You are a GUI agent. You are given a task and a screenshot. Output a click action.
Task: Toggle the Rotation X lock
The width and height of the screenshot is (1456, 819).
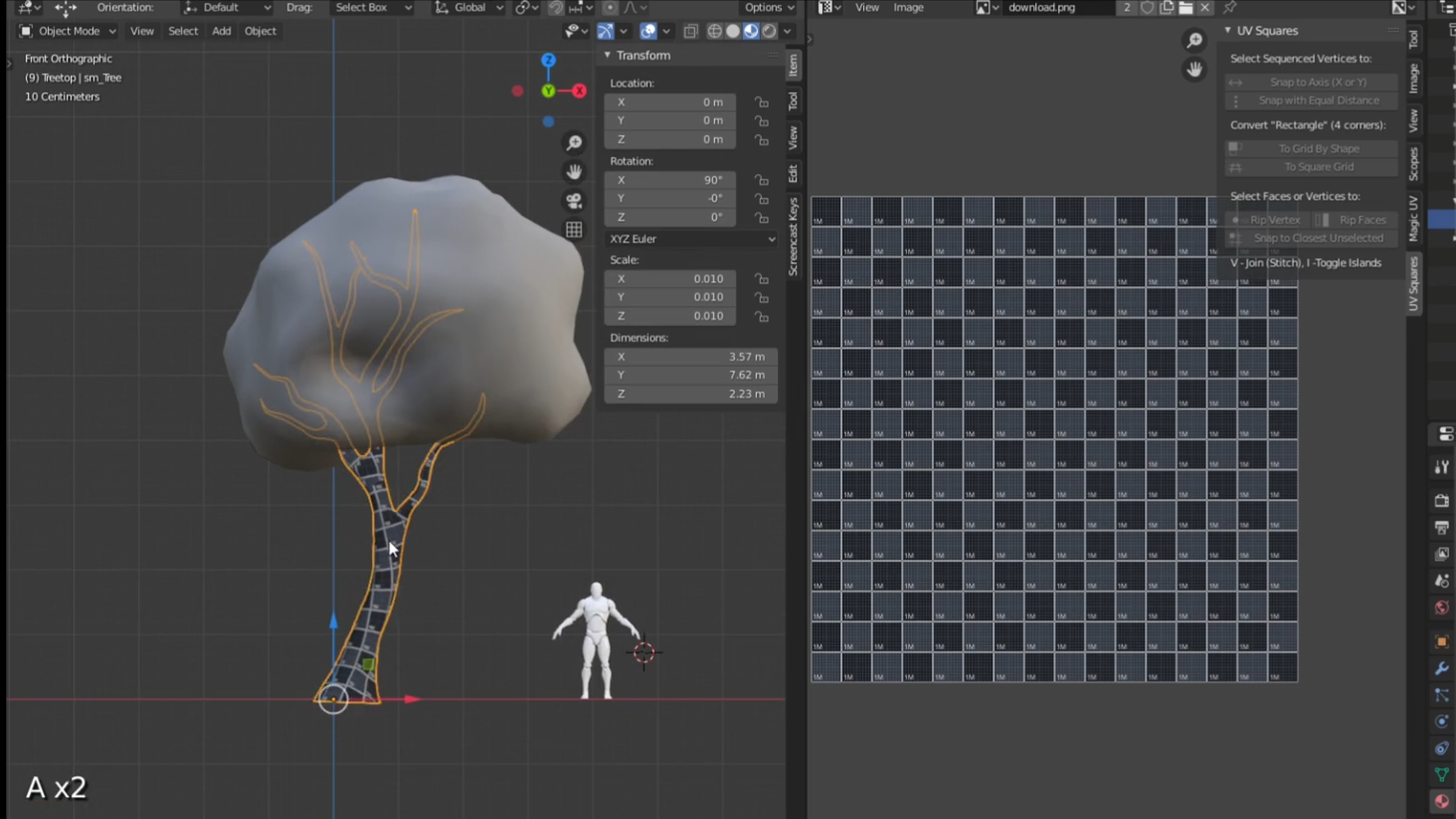[x=762, y=180]
